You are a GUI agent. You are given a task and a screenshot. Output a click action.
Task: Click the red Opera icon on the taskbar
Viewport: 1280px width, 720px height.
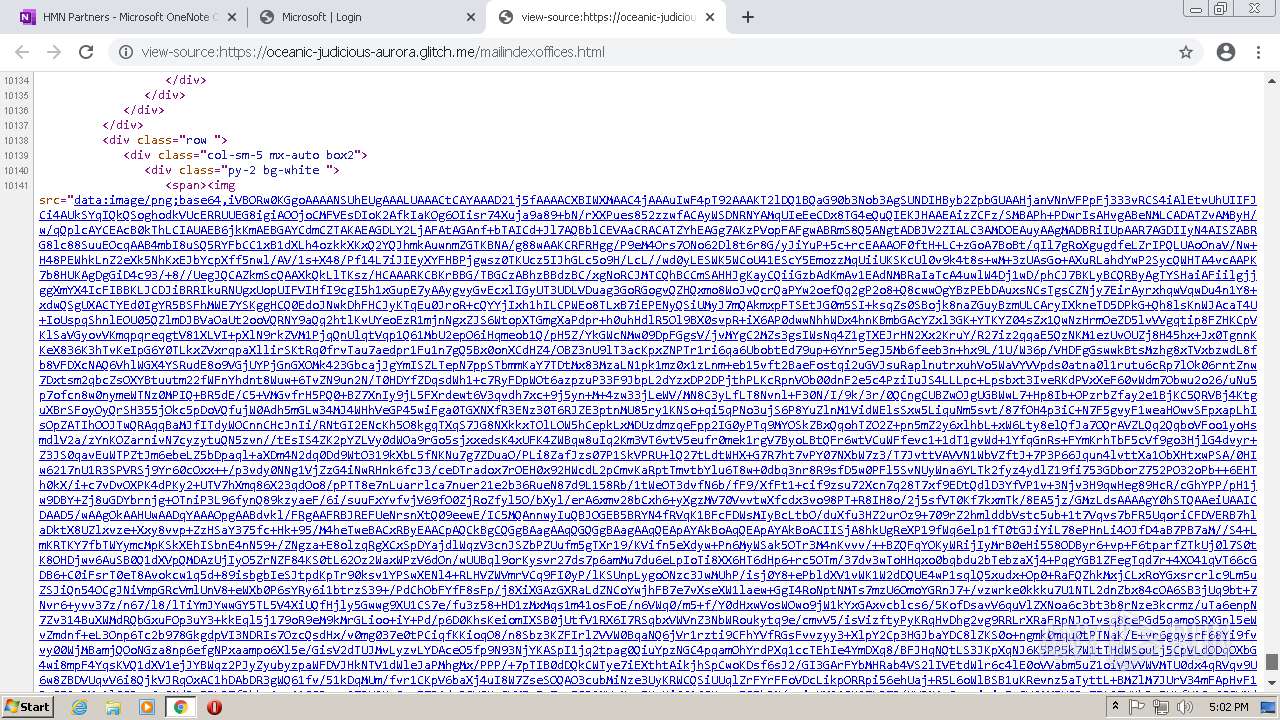coord(214,706)
